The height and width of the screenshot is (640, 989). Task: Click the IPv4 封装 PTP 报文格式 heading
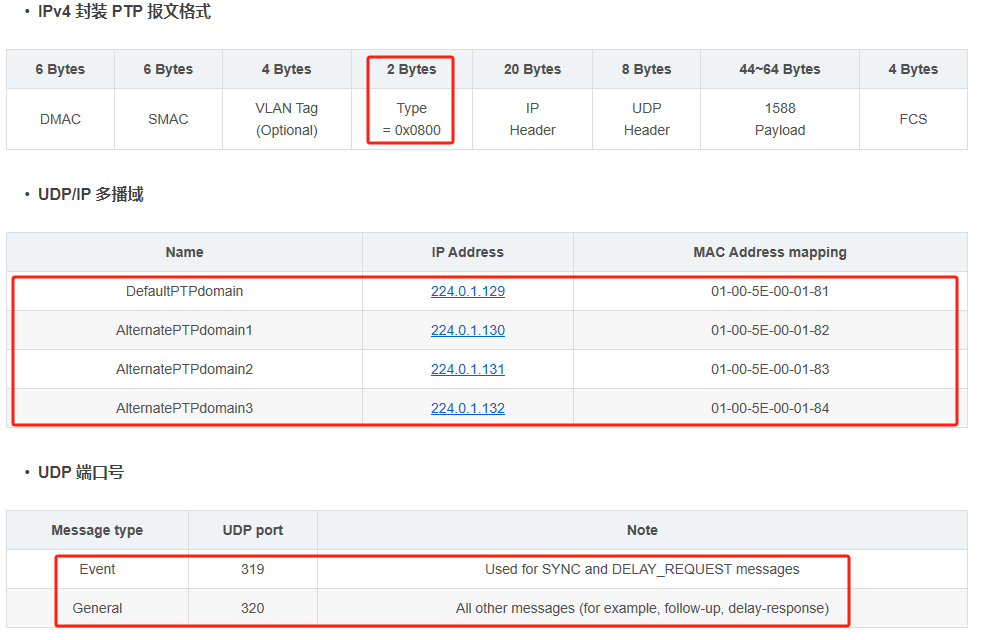(x=124, y=12)
